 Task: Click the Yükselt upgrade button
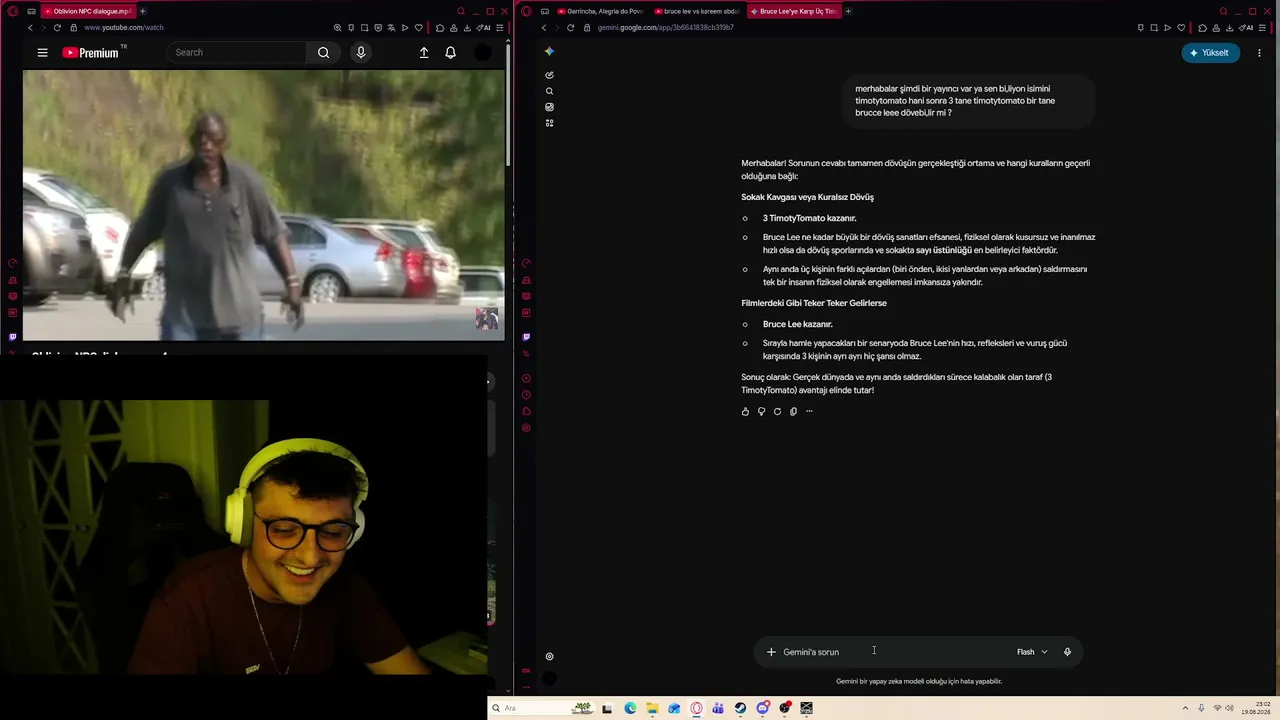(x=1210, y=53)
